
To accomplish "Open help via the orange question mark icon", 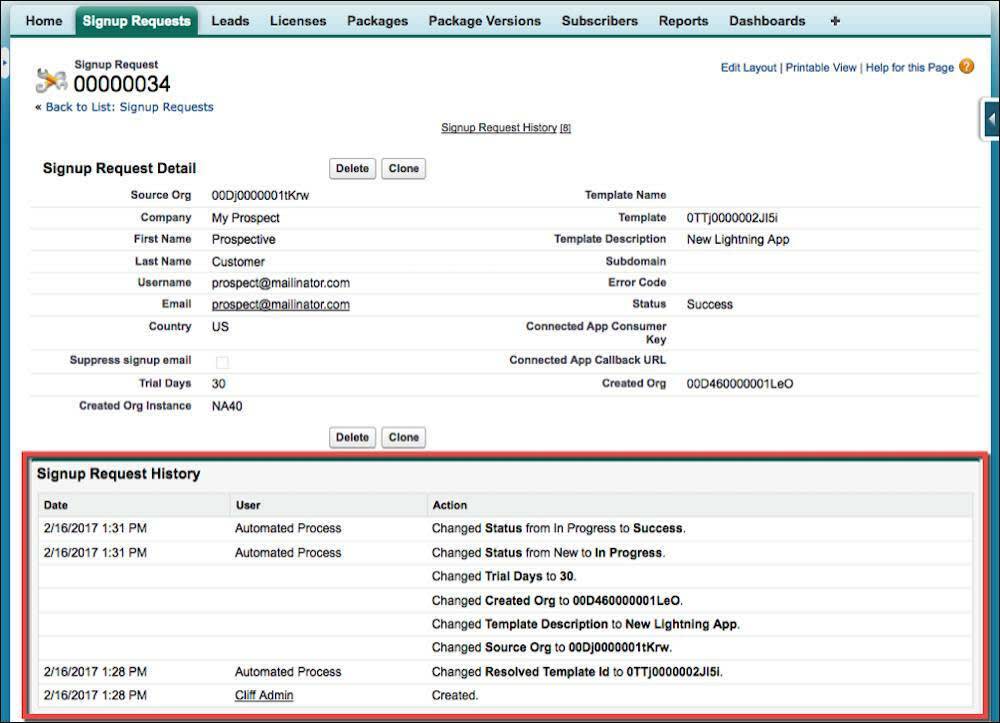I will (x=964, y=66).
